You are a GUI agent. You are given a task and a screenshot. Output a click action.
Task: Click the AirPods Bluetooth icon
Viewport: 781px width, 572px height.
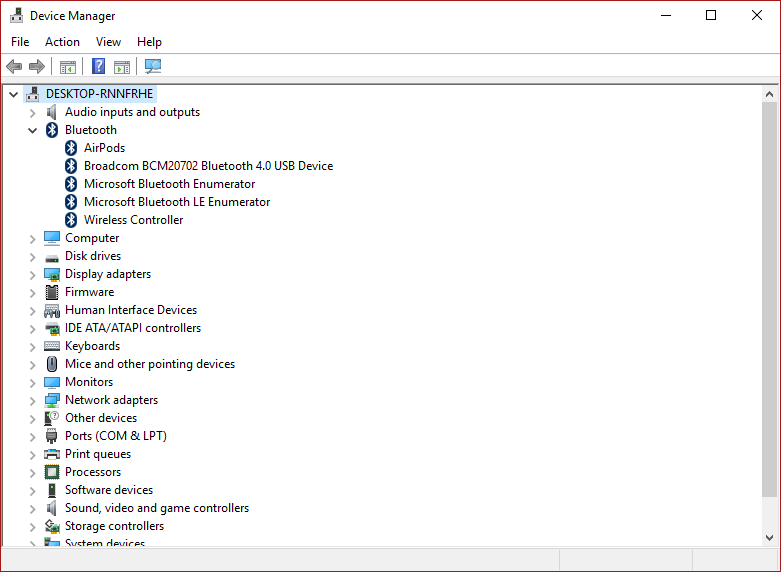[71, 148]
